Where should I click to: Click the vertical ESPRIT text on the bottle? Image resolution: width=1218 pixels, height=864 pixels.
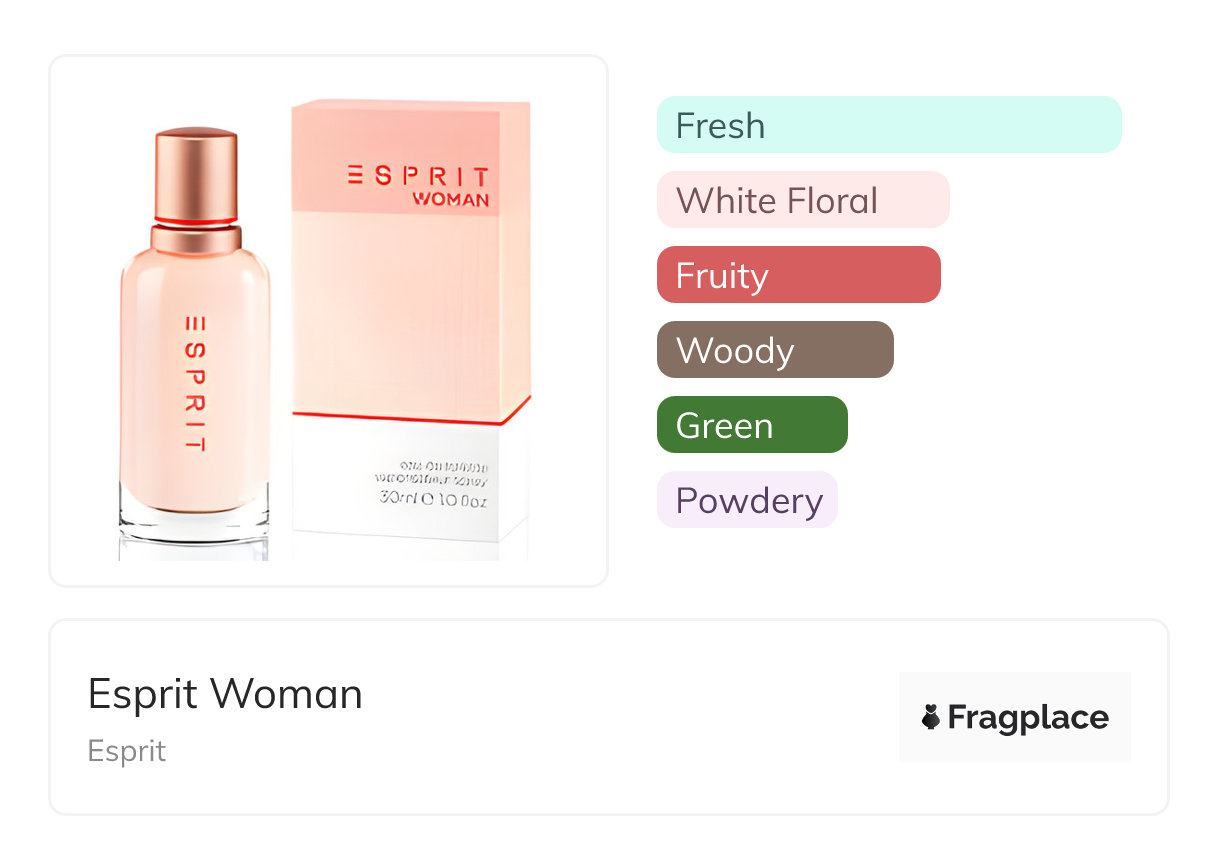coord(196,385)
